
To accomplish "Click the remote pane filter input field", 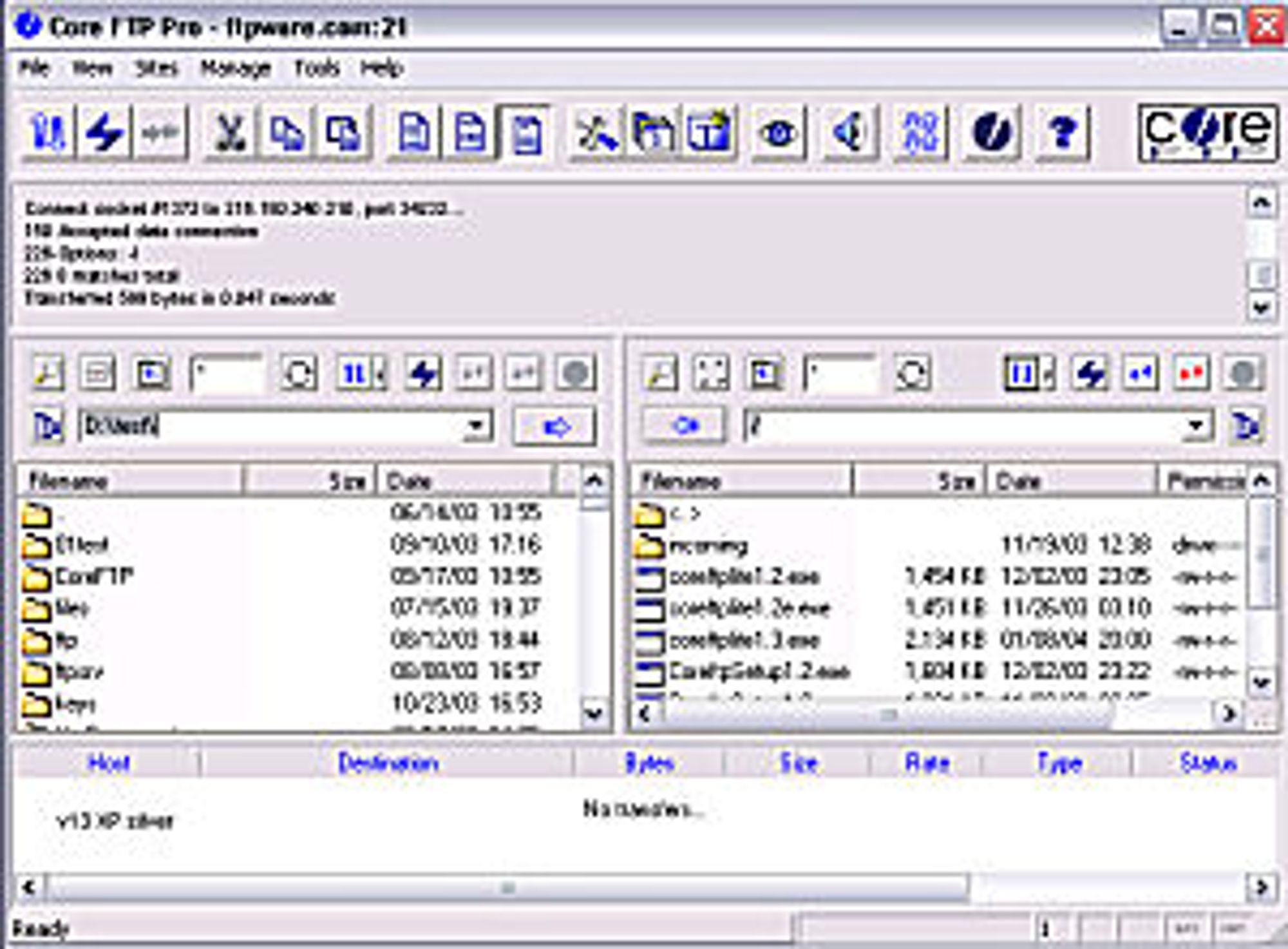I will click(x=839, y=373).
